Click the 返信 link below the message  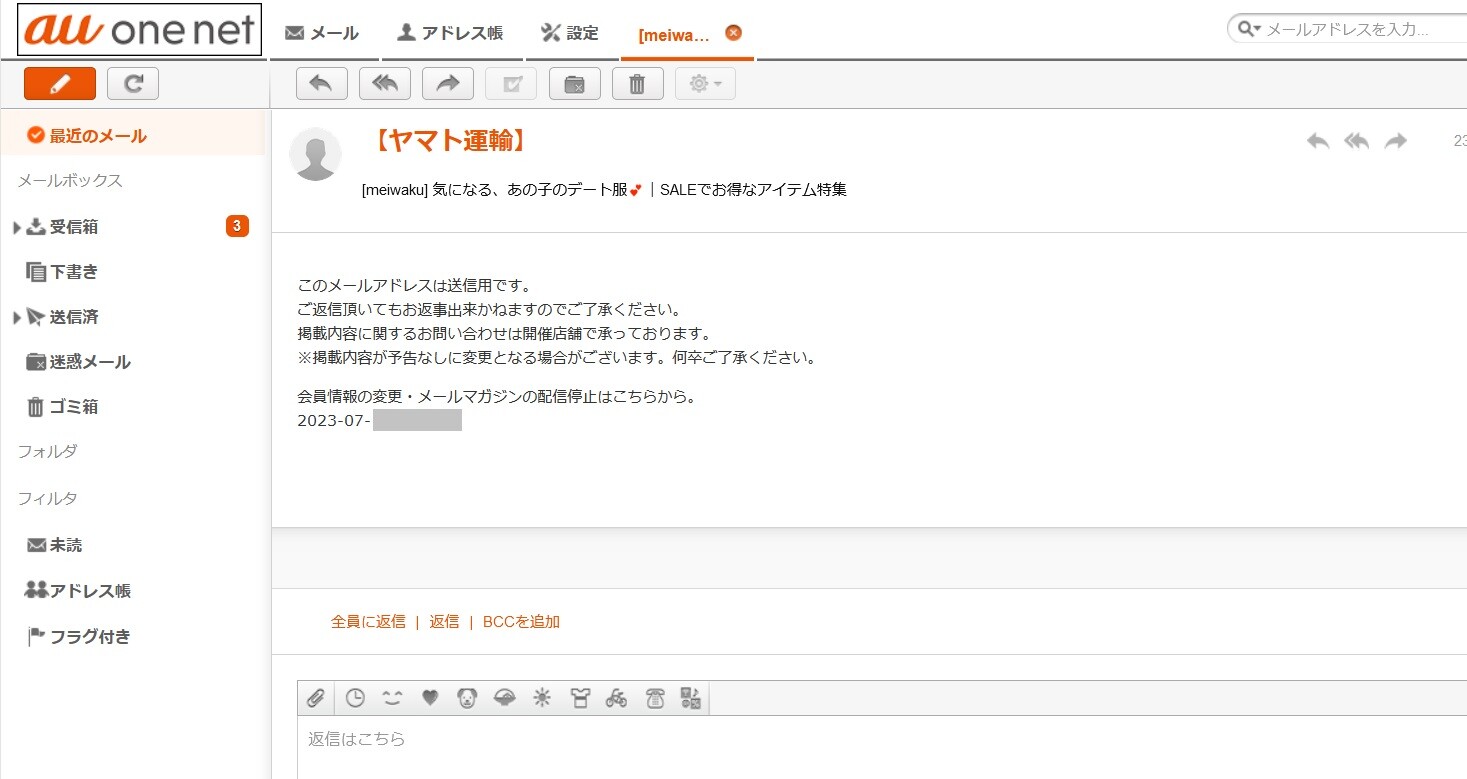point(444,622)
